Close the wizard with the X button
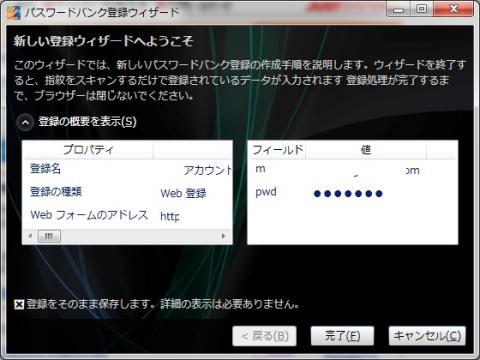Screen dimensions: 480x360 pyautogui.click(x=454, y=9)
